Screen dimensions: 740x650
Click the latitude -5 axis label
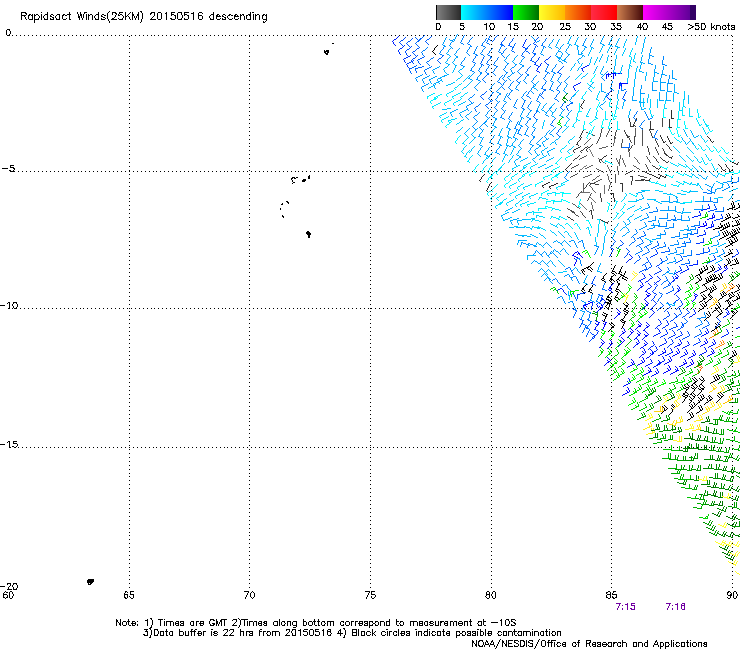click(9, 169)
